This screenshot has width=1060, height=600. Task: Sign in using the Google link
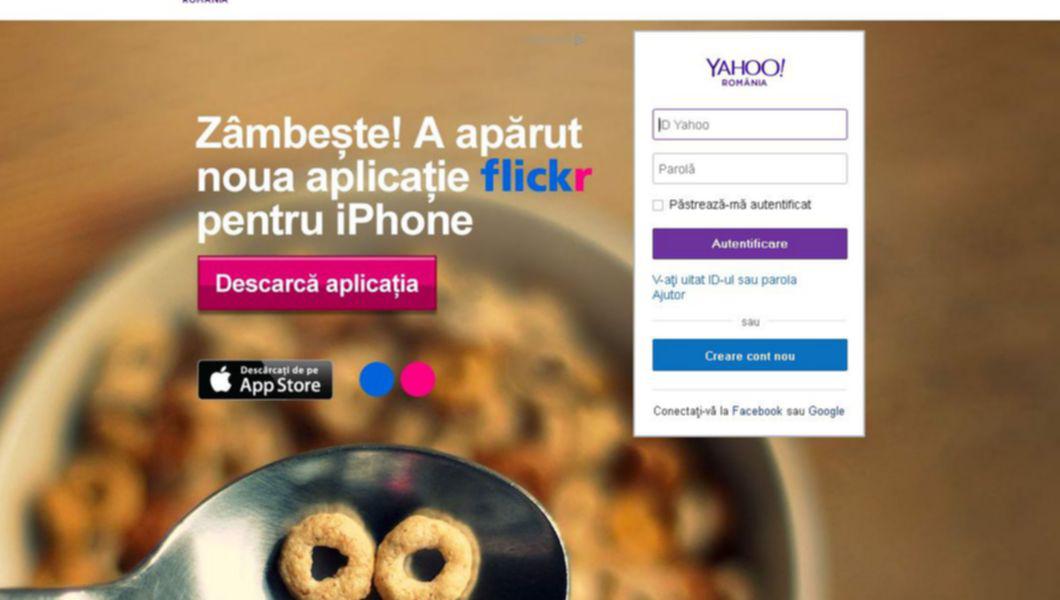pos(826,411)
